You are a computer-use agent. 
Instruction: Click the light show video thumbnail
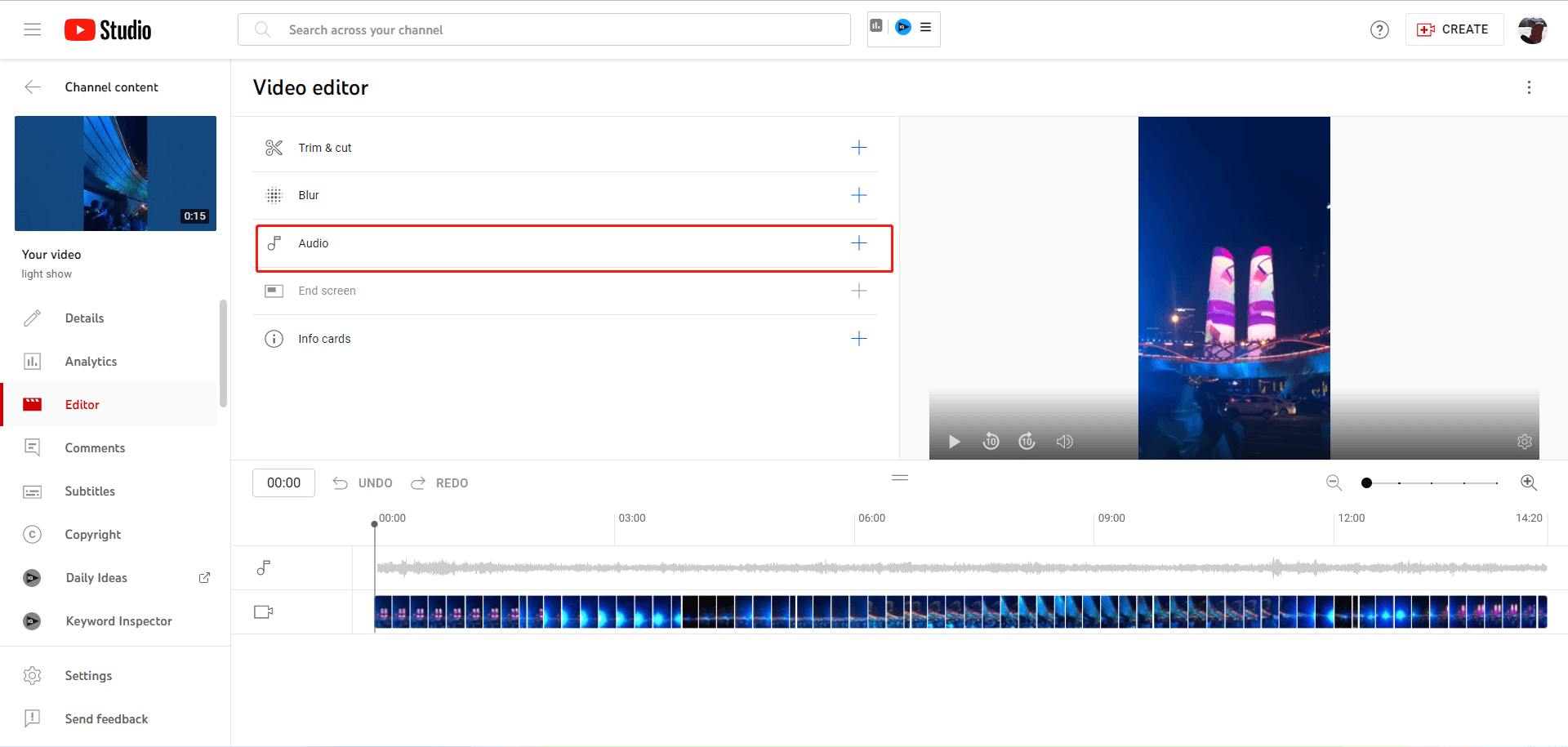click(x=115, y=173)
